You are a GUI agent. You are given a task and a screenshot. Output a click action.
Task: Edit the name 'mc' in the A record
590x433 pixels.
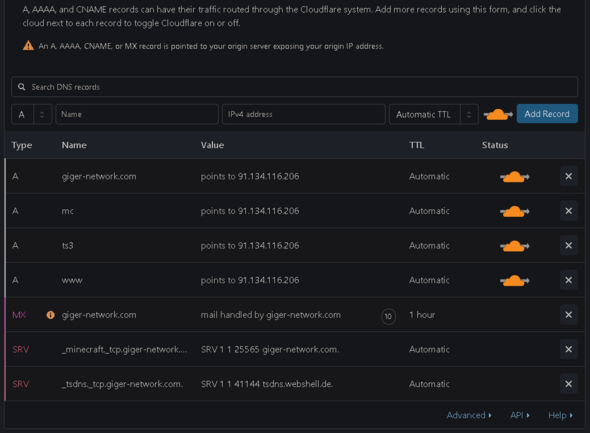click(x=68, y=211)
